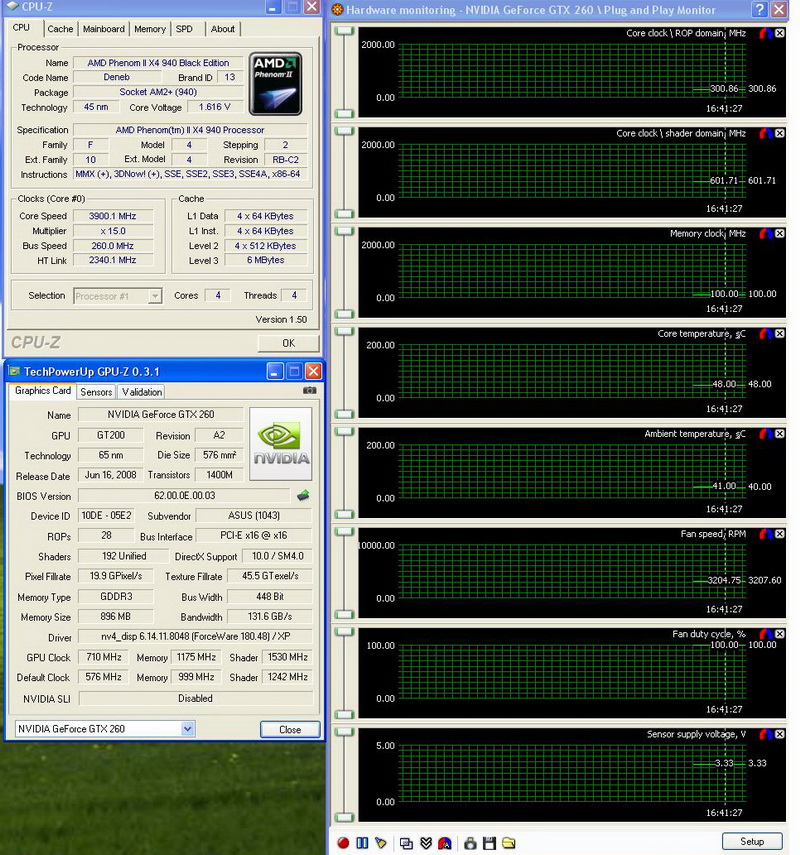Grab upper range slider of Core clock ROP graph
Image resolution: width=800 pixels, height=855 pixels.
(345, 31)
